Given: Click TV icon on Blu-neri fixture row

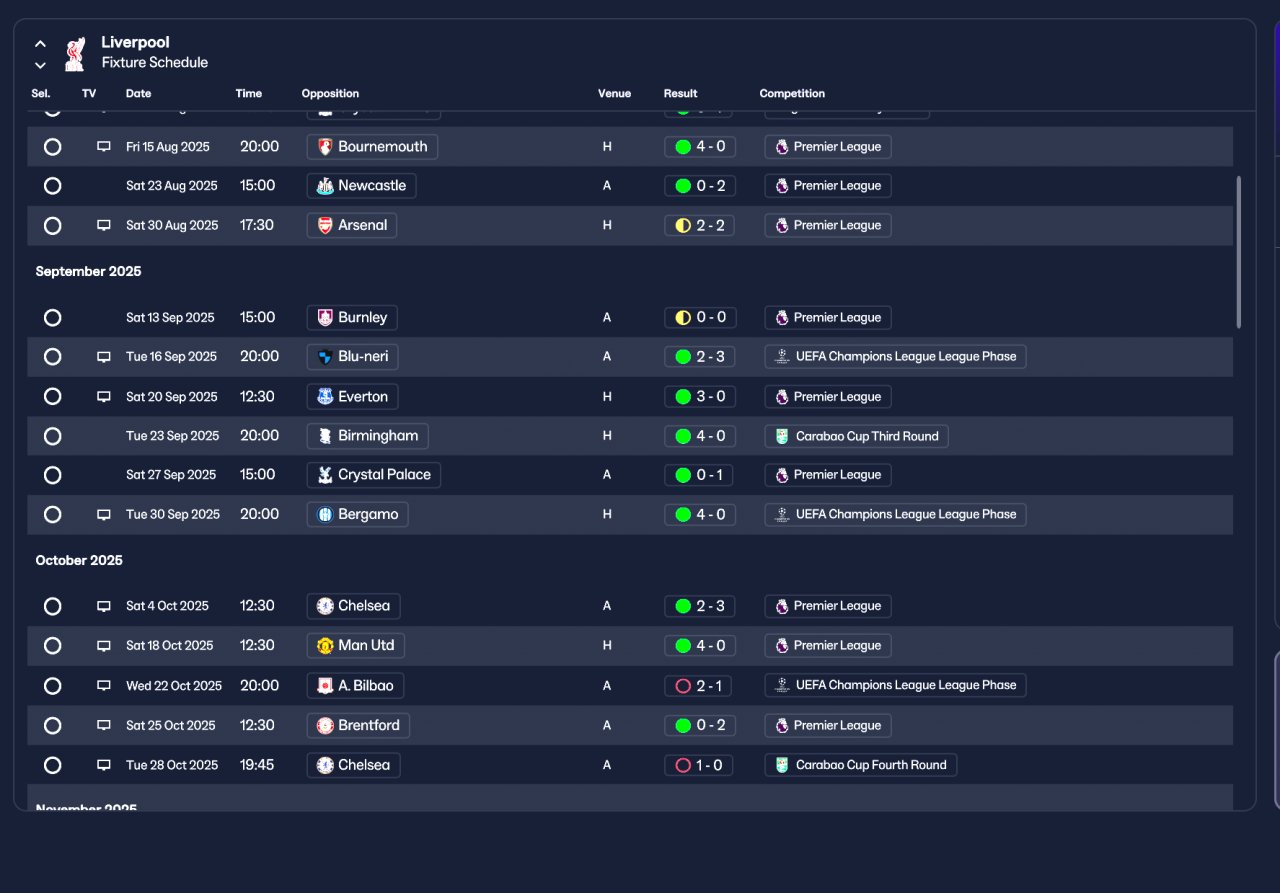Looking at the screenshot, I should click(x=103, y=357).
